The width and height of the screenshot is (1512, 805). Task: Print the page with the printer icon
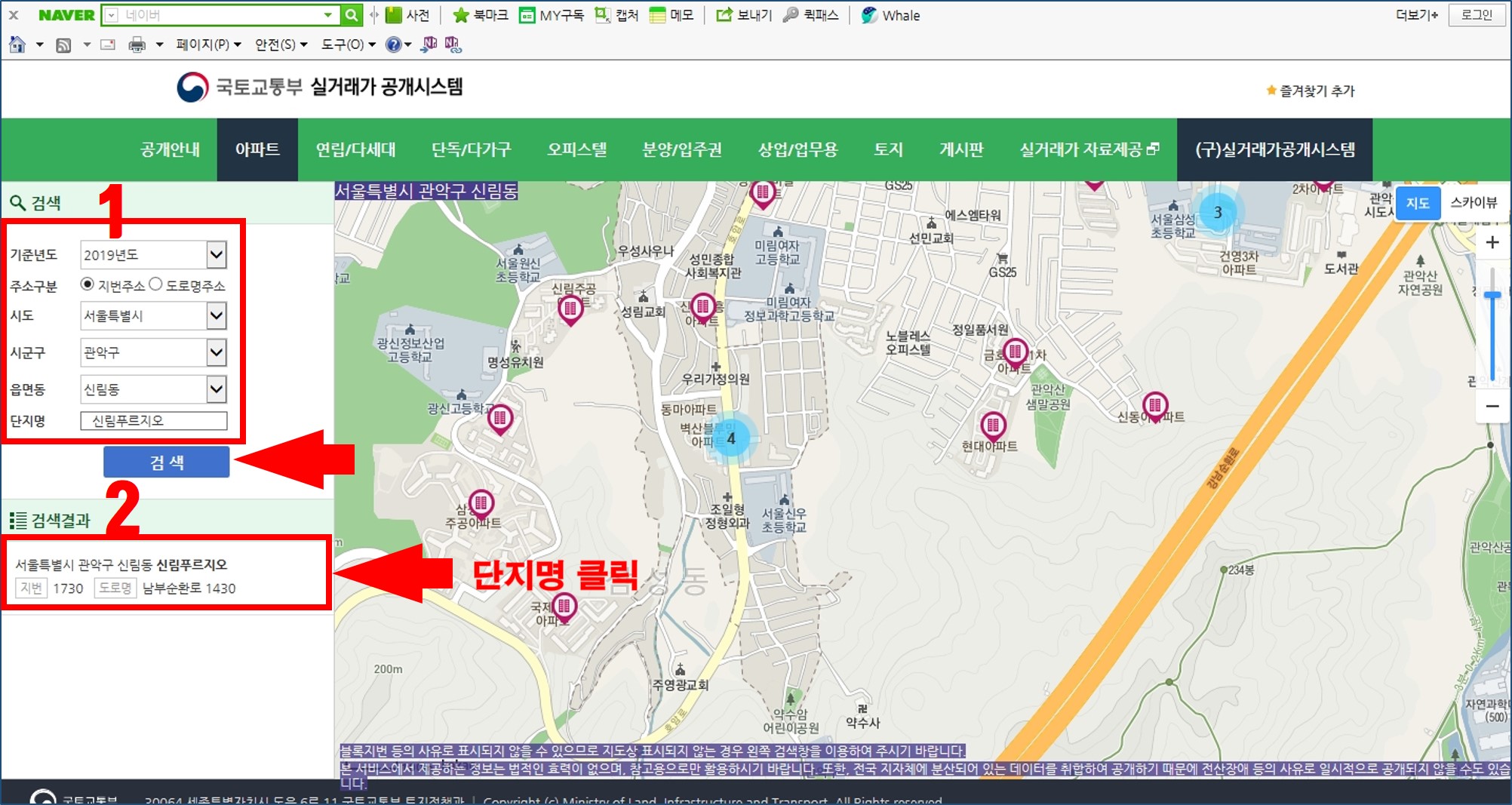pos(137,45)
